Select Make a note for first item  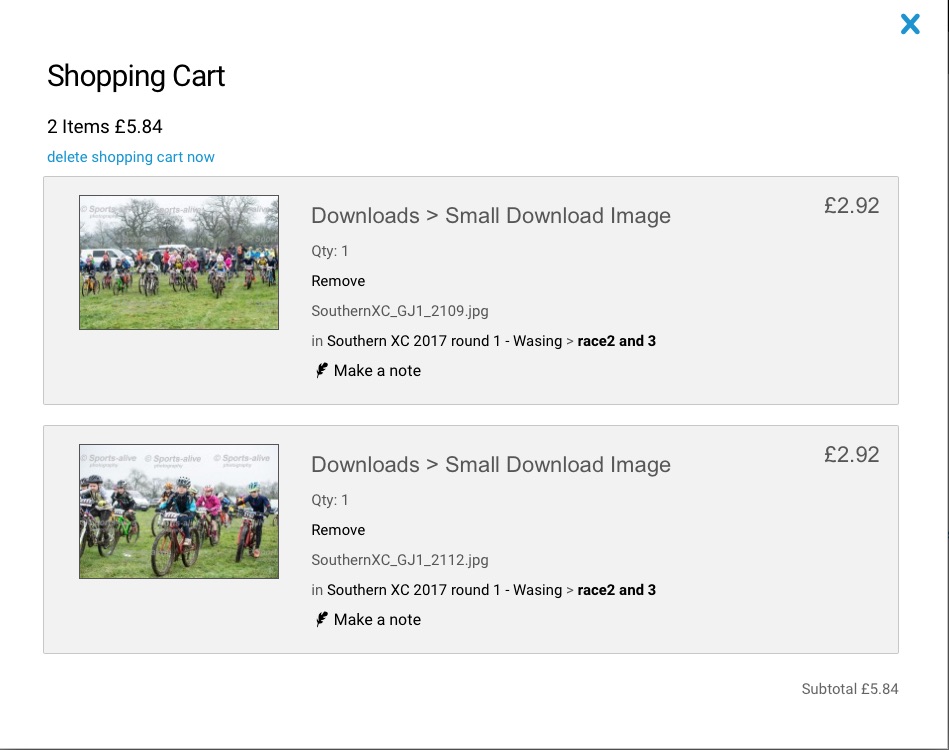[377, 370]
